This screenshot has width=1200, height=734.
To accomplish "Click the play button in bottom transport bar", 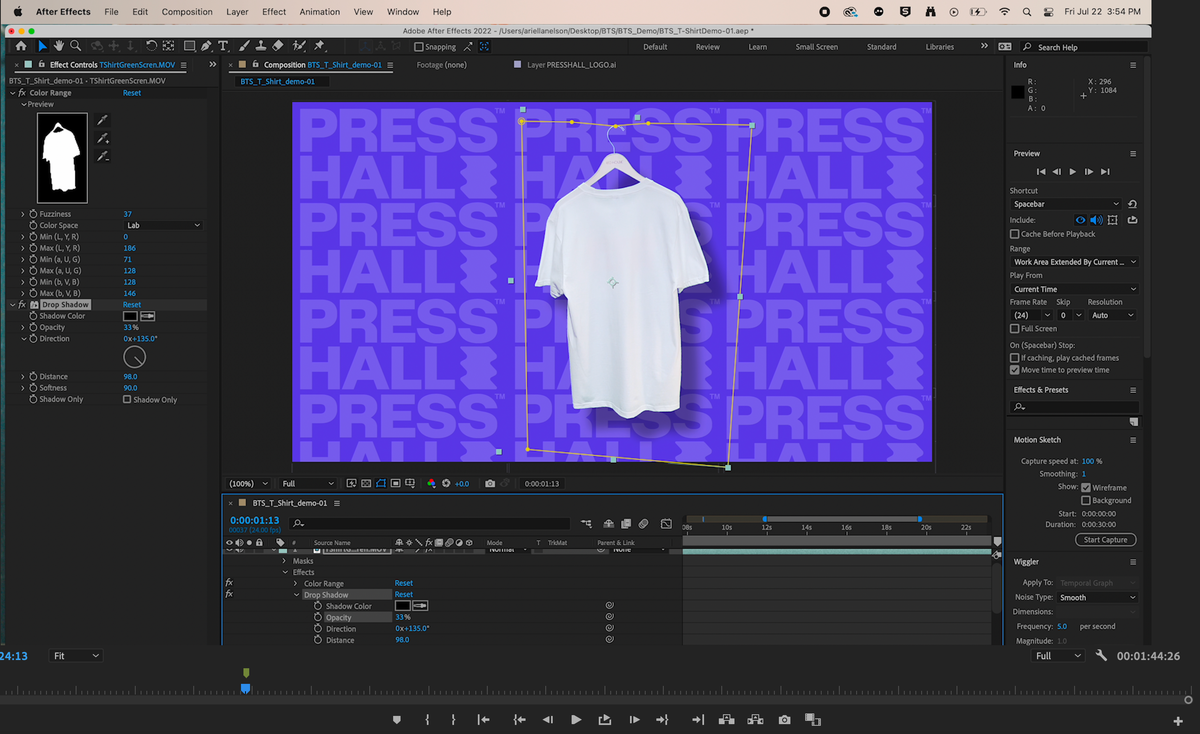I will click(576, 720).
